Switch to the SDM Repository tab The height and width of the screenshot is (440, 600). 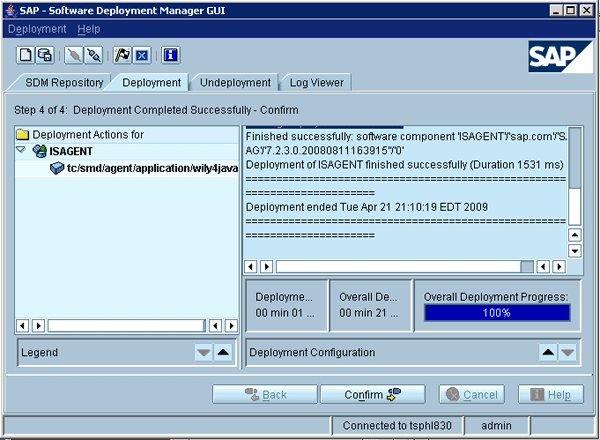click(64, 83)
